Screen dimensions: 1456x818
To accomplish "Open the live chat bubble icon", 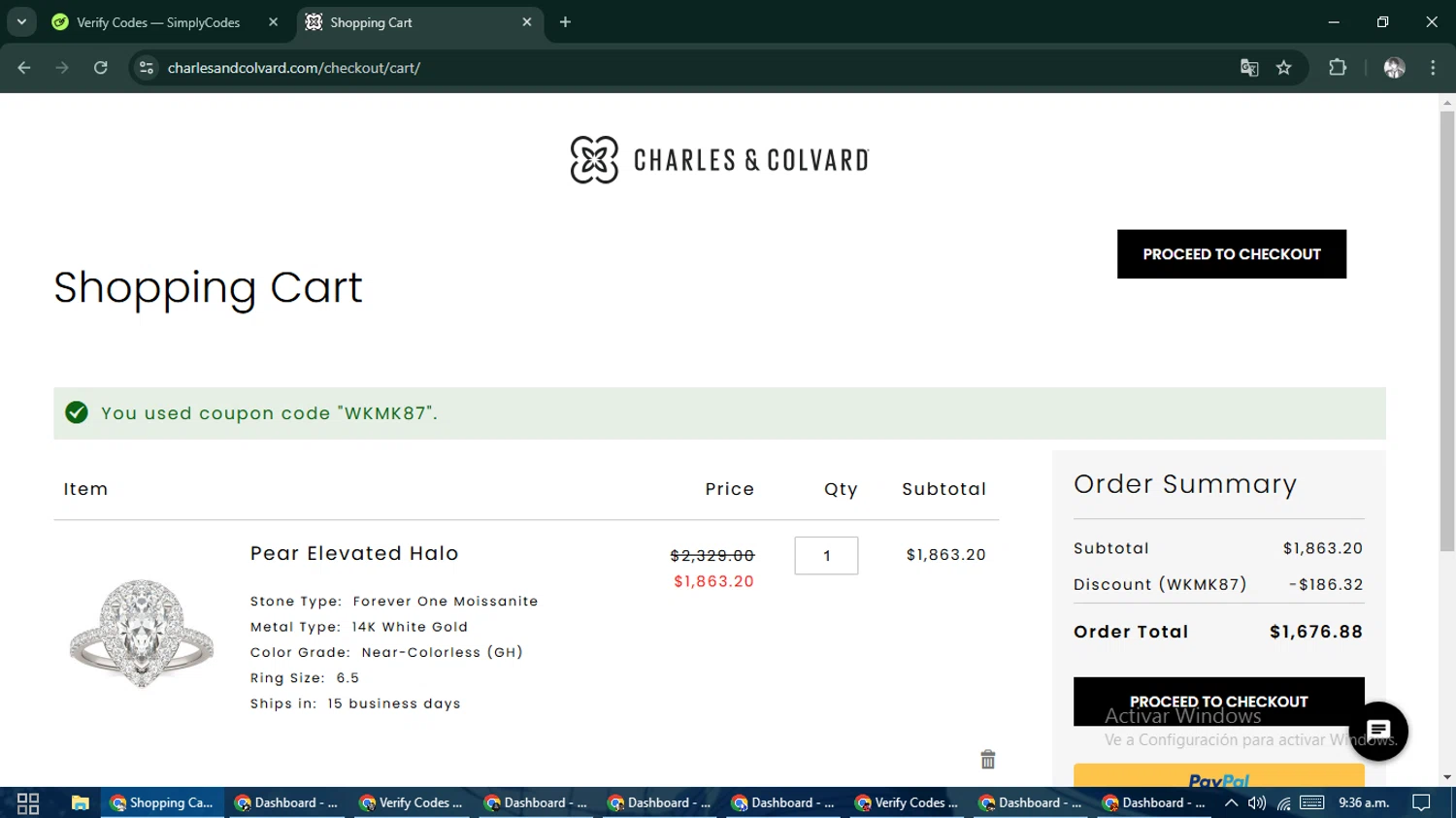I will [1378, 731].
